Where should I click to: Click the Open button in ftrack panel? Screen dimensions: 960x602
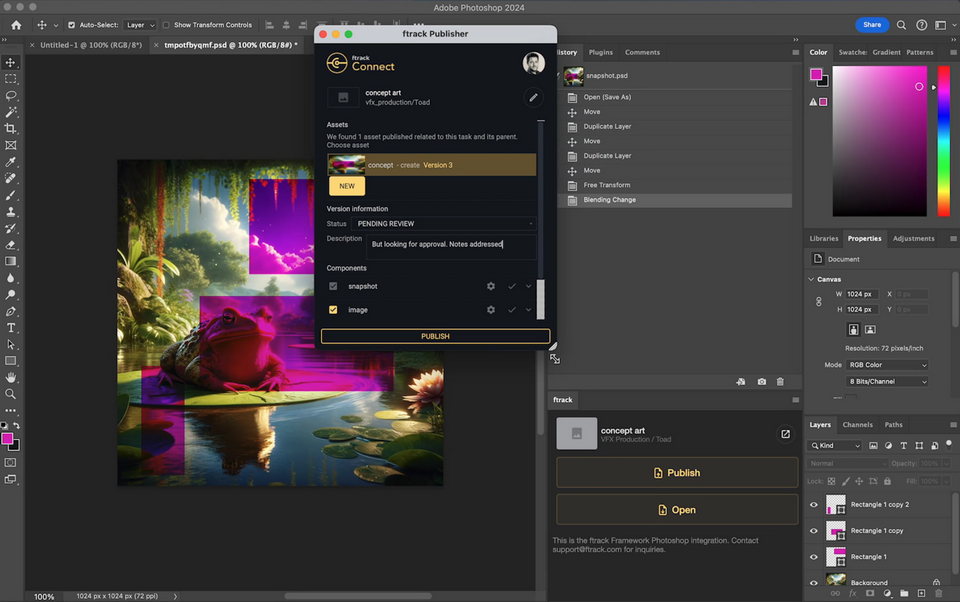click(678, 509)
